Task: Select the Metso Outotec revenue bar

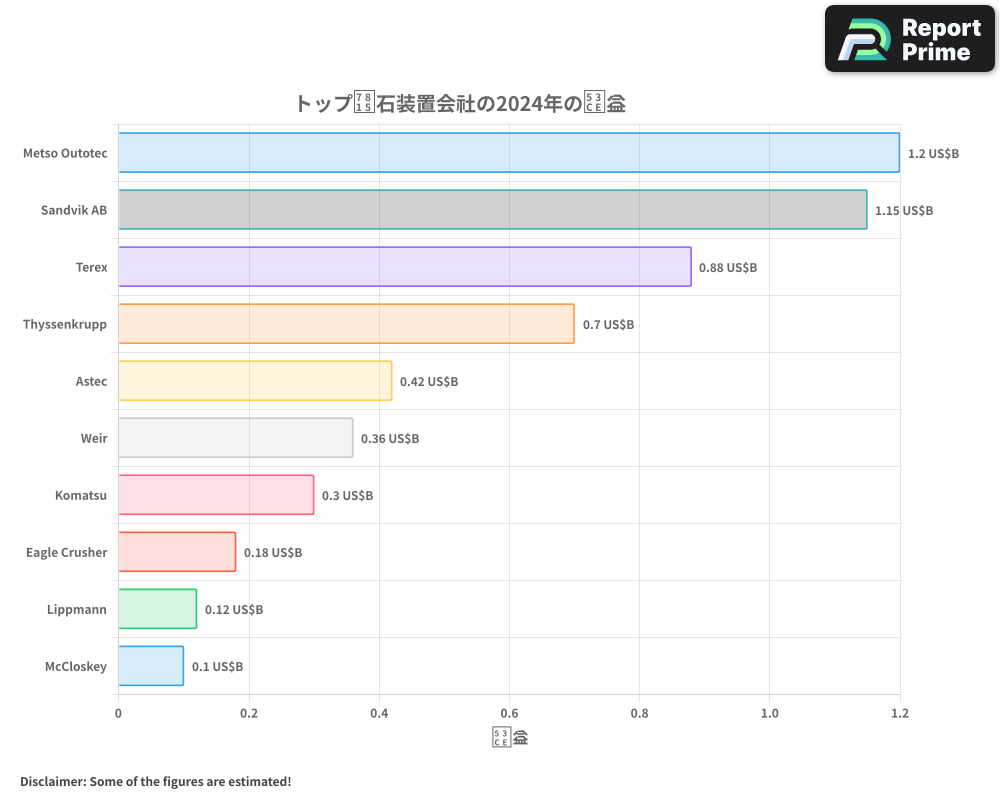Action: pyautogui.click(x=500, y=153)
